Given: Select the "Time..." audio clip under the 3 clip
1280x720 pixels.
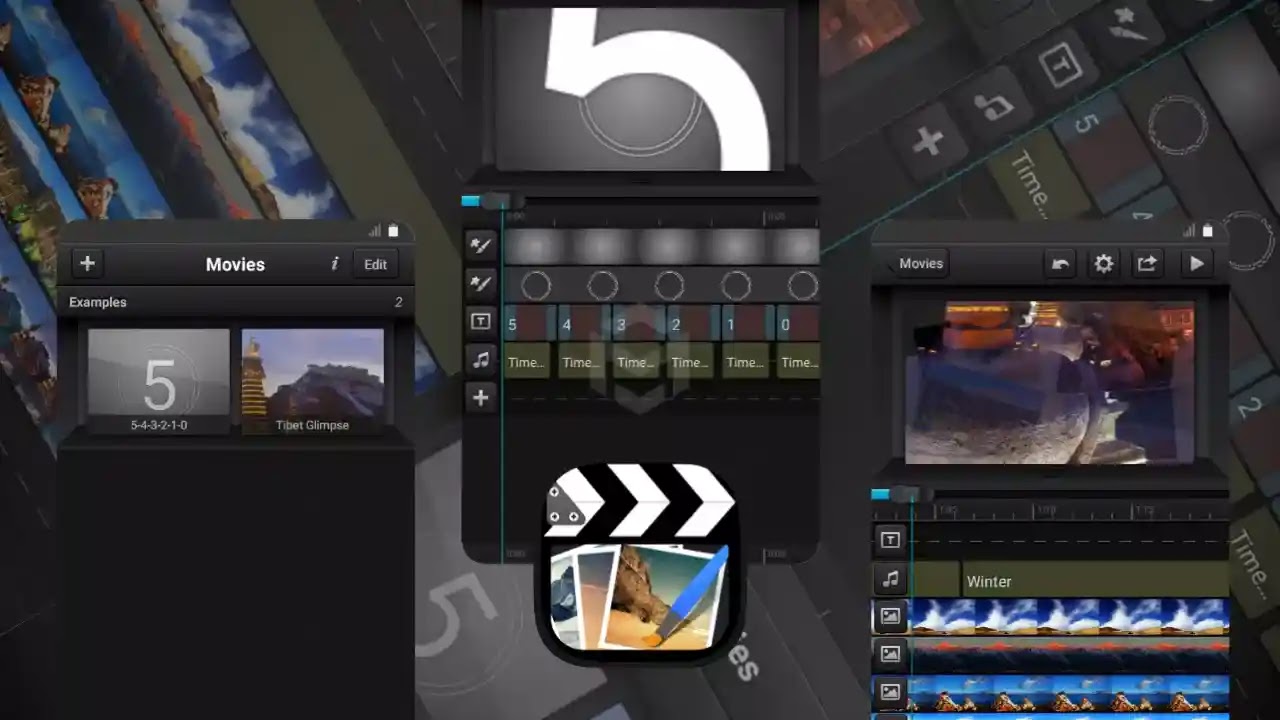Looking at the screenshot, I should [636, 361].
